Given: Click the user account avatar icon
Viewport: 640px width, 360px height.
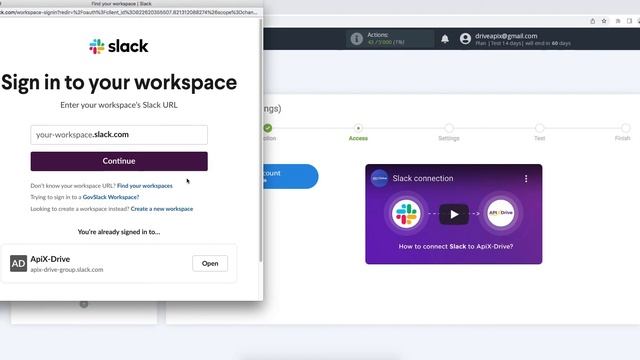Looking at the screenshot, I should pyautogui.click(x=465, y=39).
